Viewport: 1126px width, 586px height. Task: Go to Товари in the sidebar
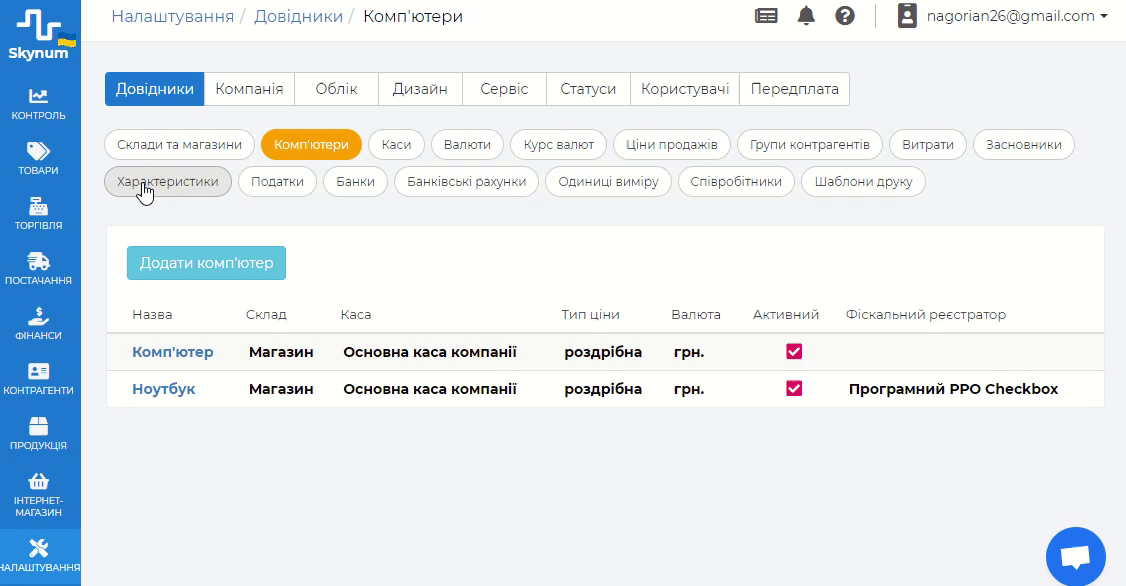(39, 158)
